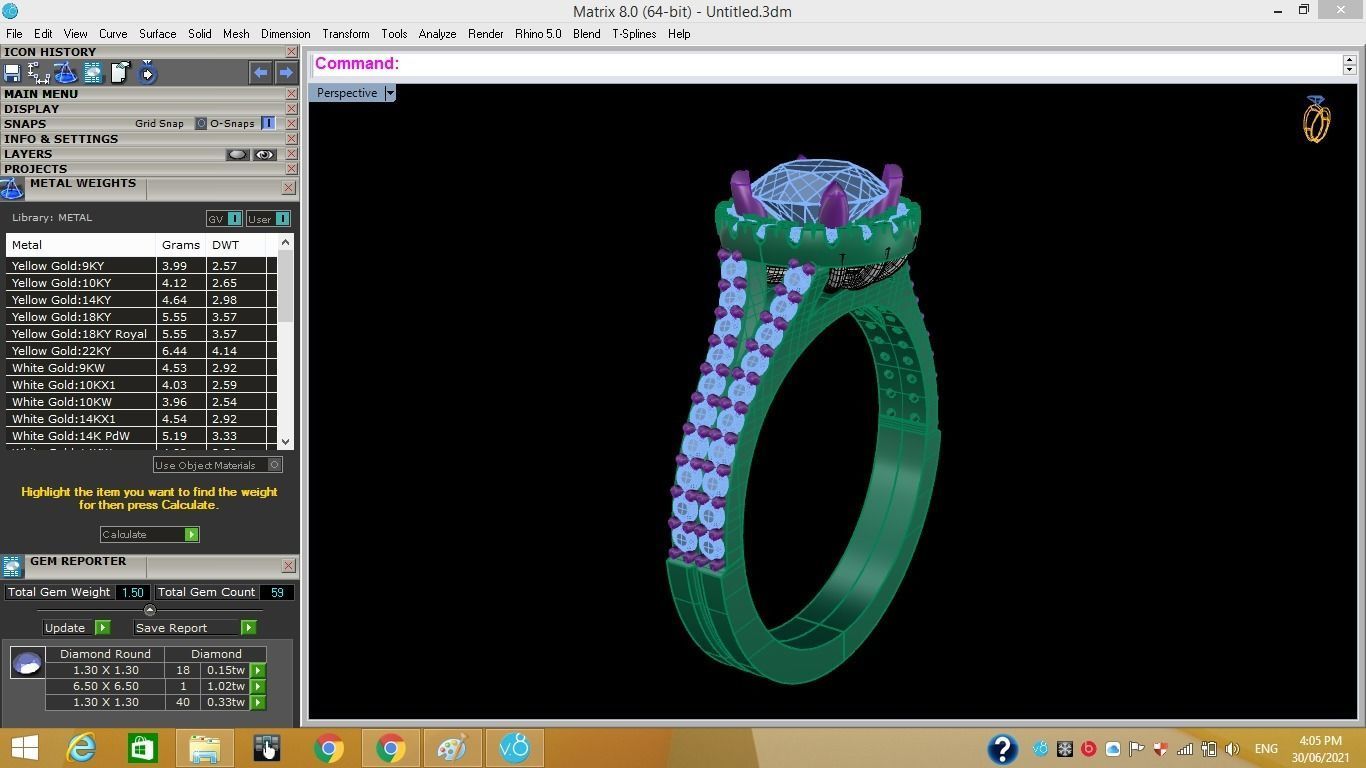Expand the Snaps panel
1366x768 pixels.
click(25, 124)
